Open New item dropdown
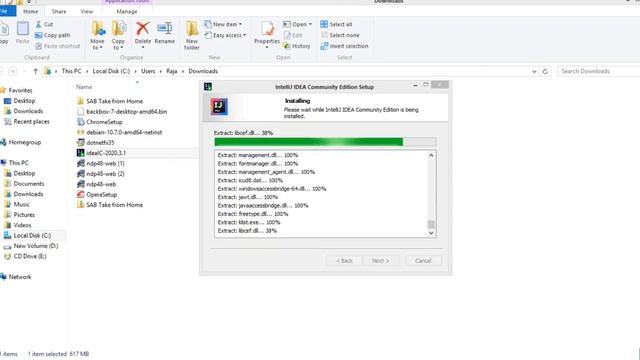This screenshot has height=360, width=640. pos(223,24)
